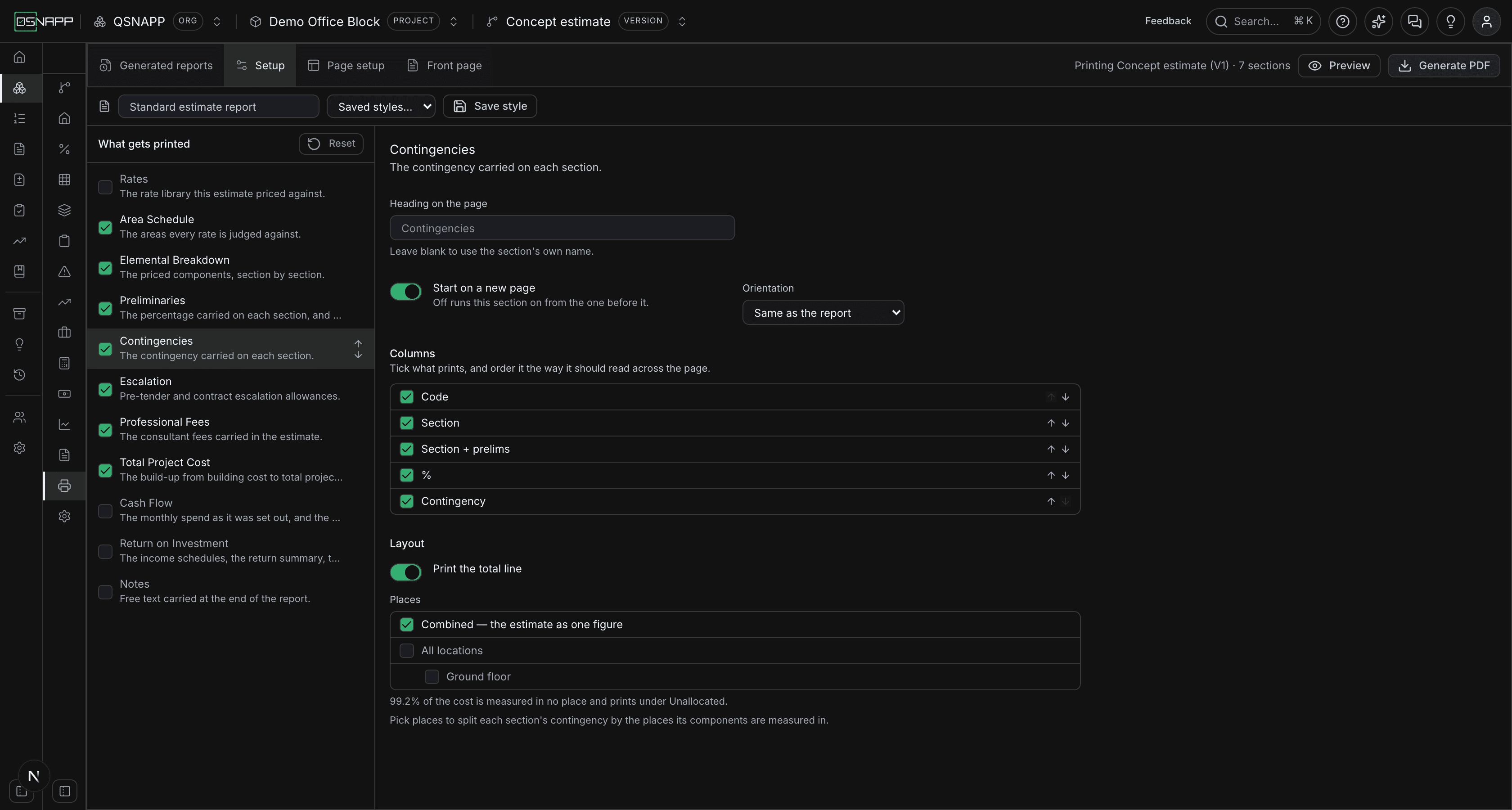Open the Page setup tab
Viewport: 1512px width, 810px height.
(346, 66)
